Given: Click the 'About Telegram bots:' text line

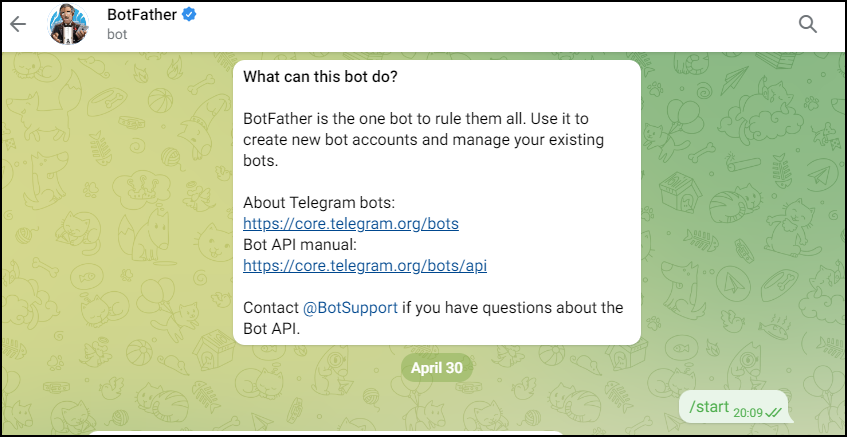Looking at the screenshot, I should pos(319,203).
